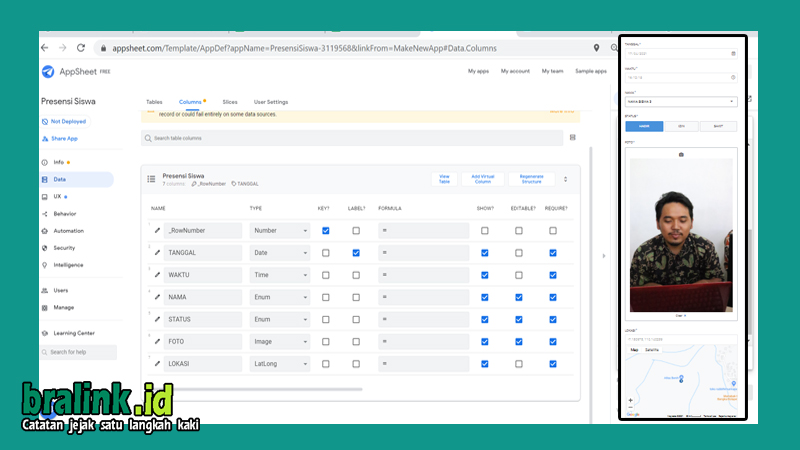Uncheck KEY checkbox for _RowNumber

(x=326, y=231)
